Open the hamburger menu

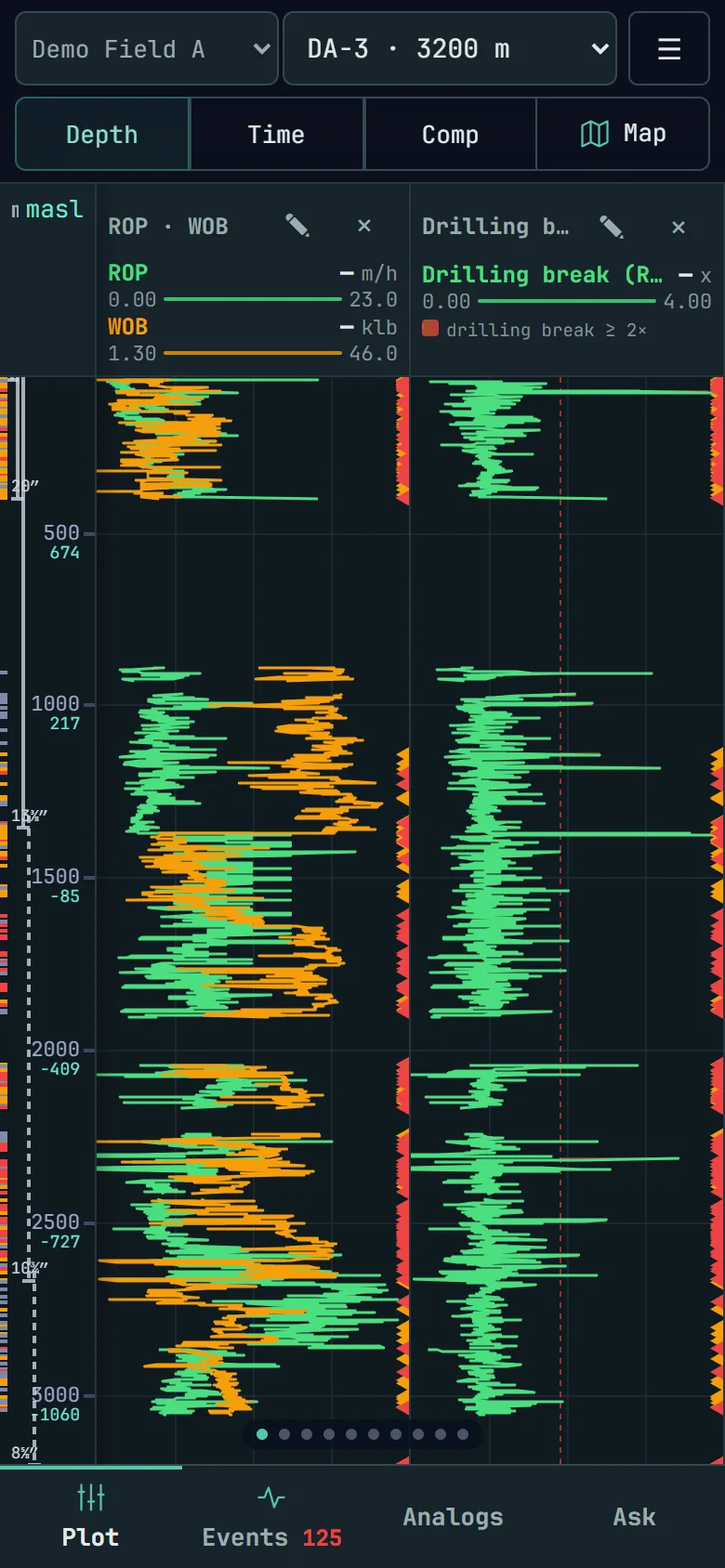tap(669, 48)
